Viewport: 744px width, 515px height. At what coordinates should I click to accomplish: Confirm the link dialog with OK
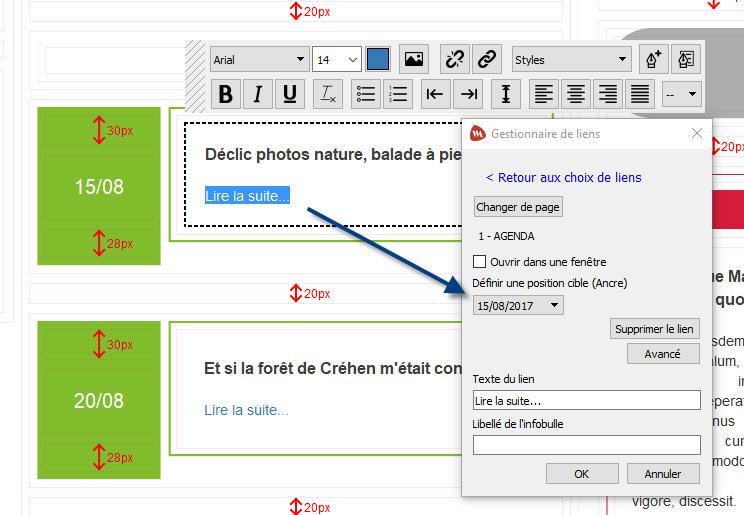point(581,474)
